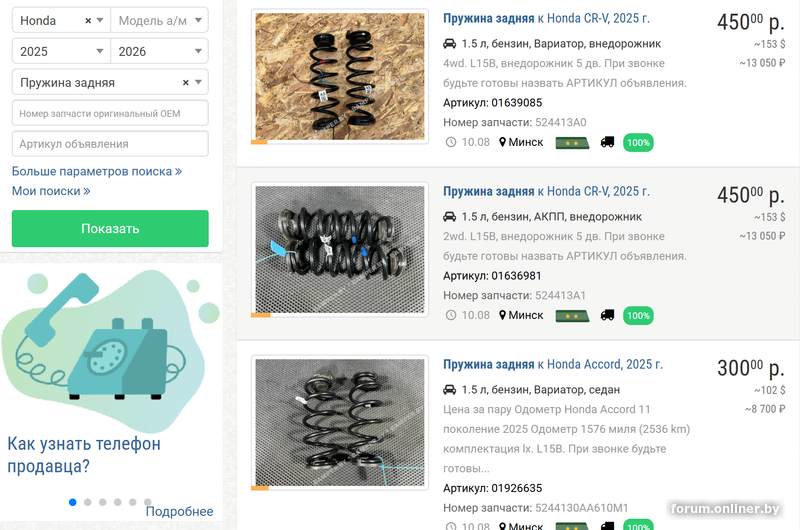
Task: Click part number 524413A1
Action: (560, 295)
